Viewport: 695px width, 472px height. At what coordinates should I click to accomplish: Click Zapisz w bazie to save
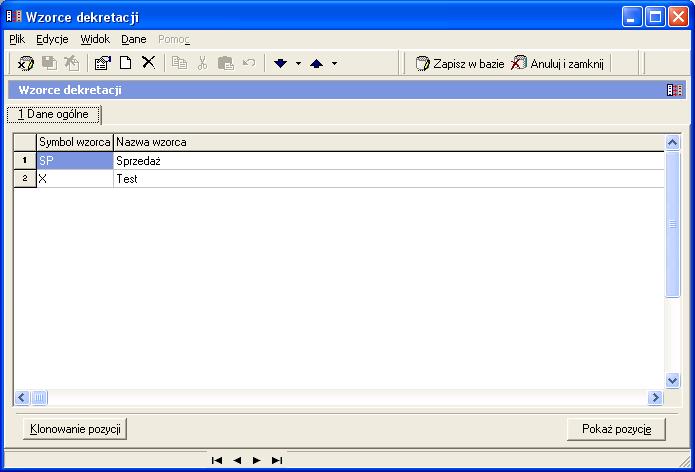[460, 64]
